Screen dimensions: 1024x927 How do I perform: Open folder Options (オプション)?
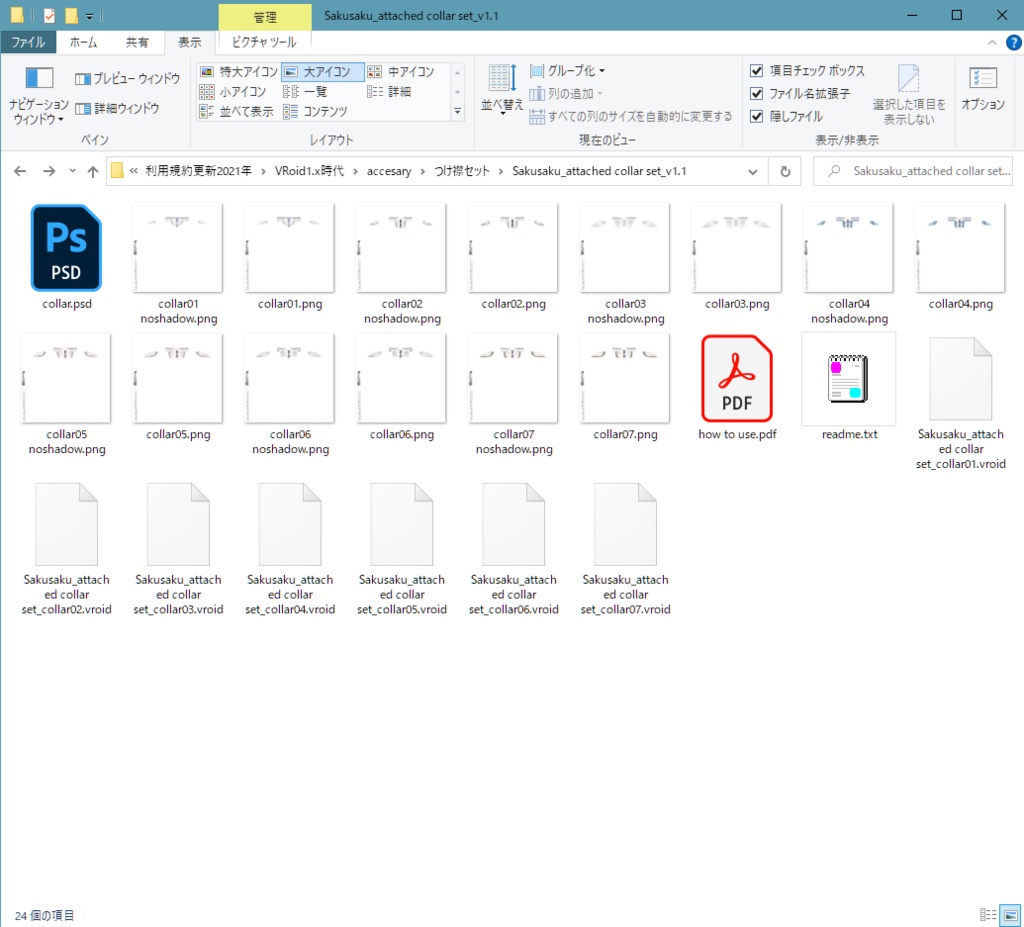pos(983,90)
